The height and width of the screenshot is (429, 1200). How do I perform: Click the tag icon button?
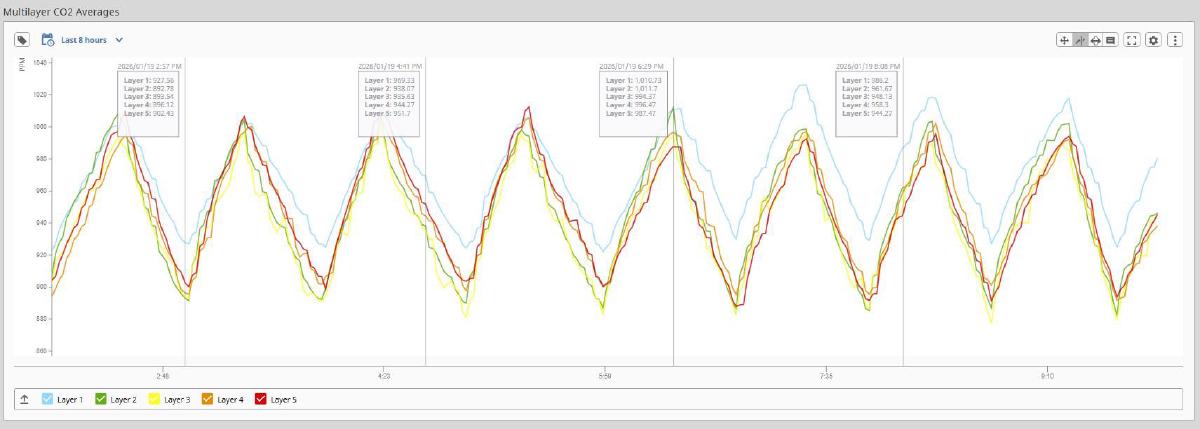click(x=22, y=40)
